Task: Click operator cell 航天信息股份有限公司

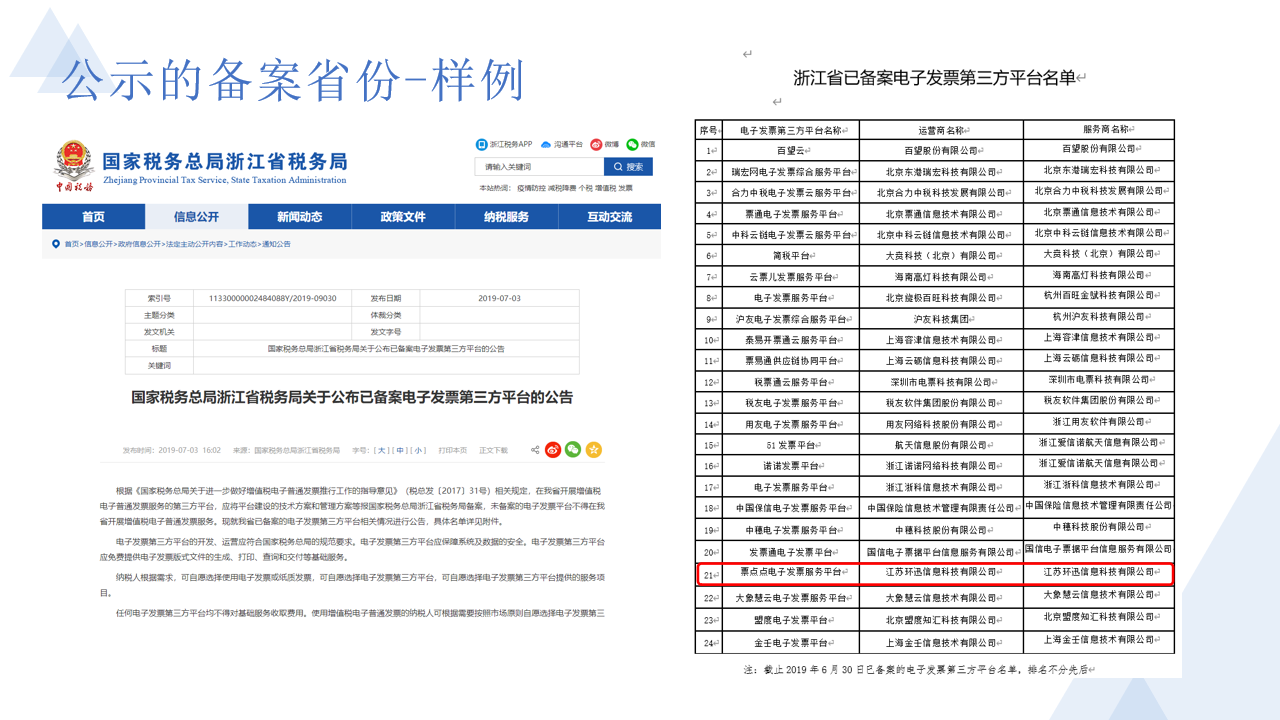Action: [941, 445]
